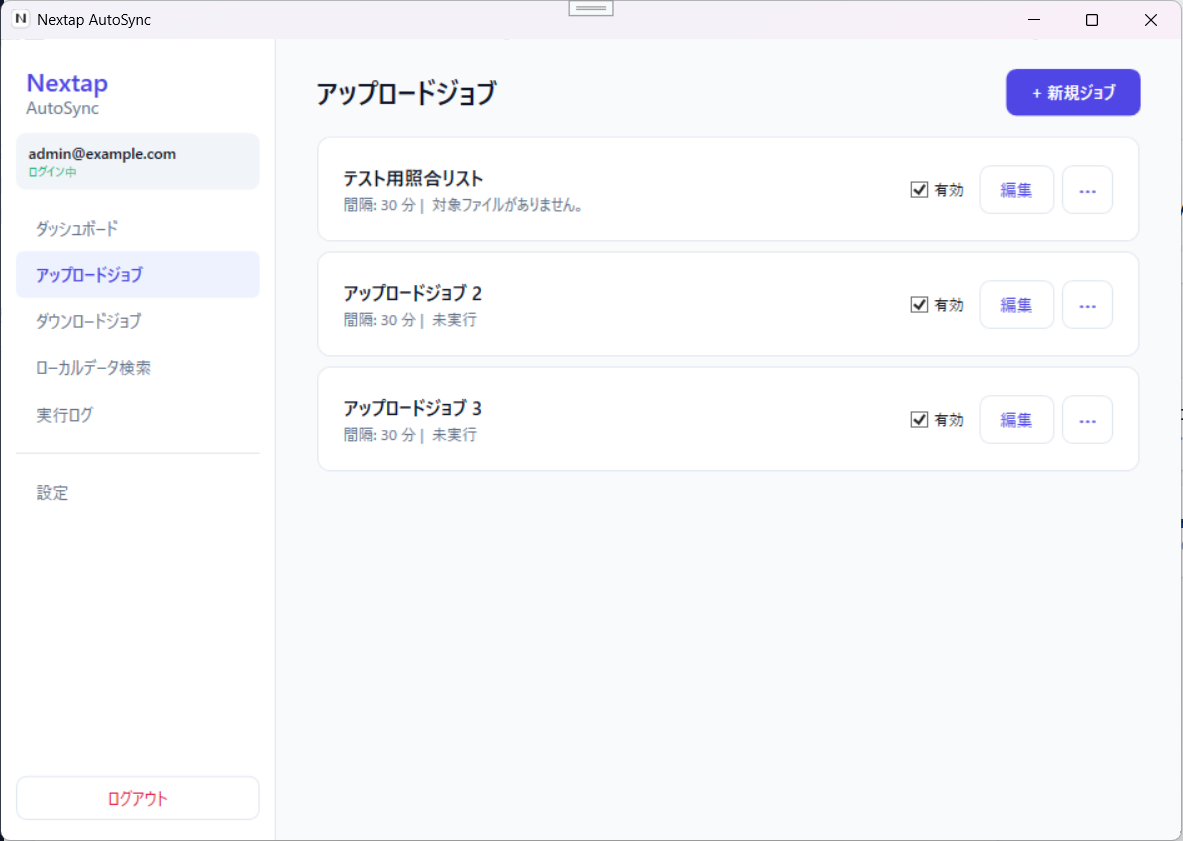Image resolution: width=1183 pixels, height=841 pixels.
Task: Minimize the Nextap AutoSync window
Action: click(1034, 20)
